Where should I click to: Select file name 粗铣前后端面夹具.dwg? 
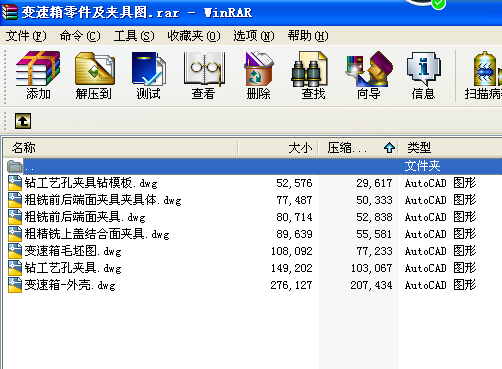[x=85, y=217]
